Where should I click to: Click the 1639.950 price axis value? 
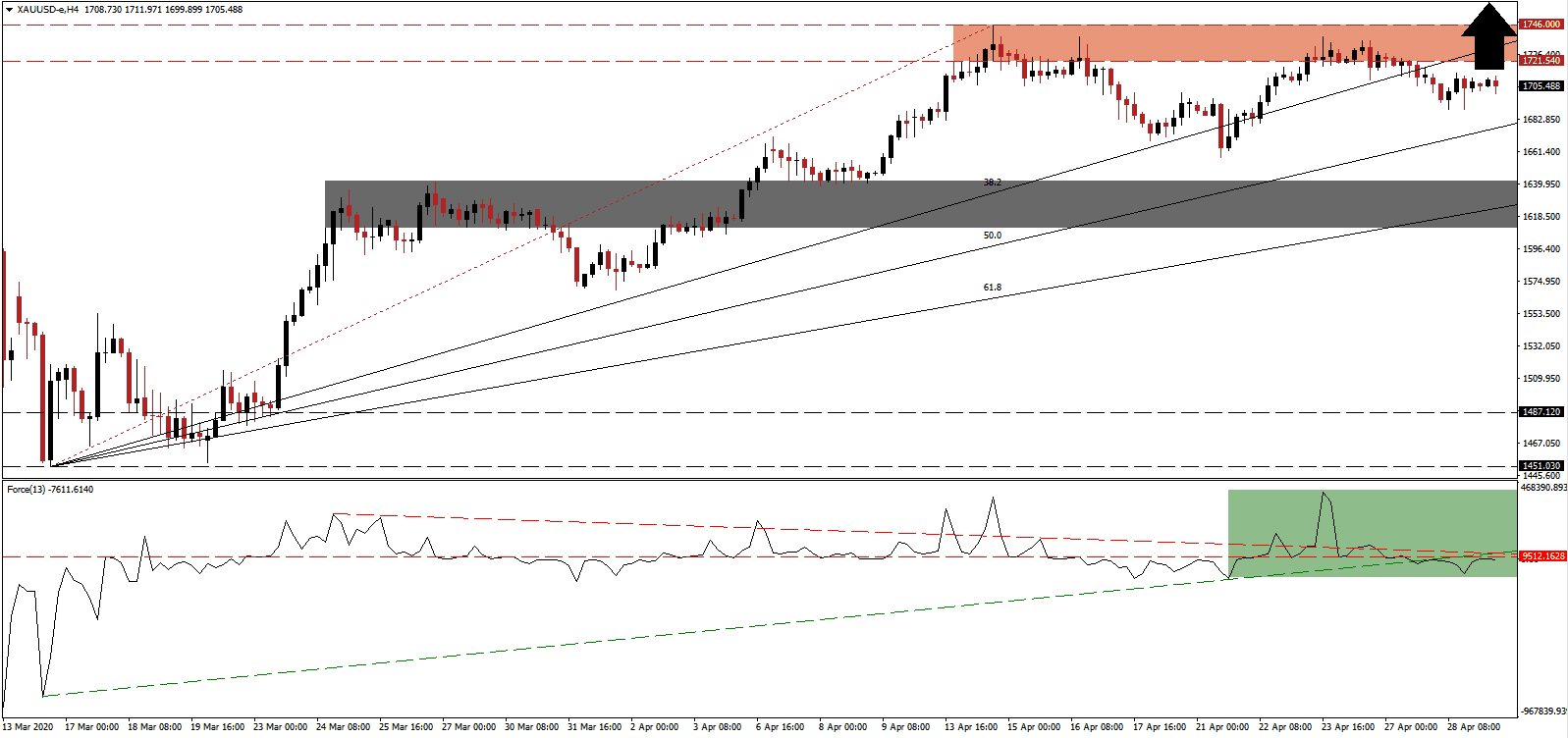coord(1541,184)
